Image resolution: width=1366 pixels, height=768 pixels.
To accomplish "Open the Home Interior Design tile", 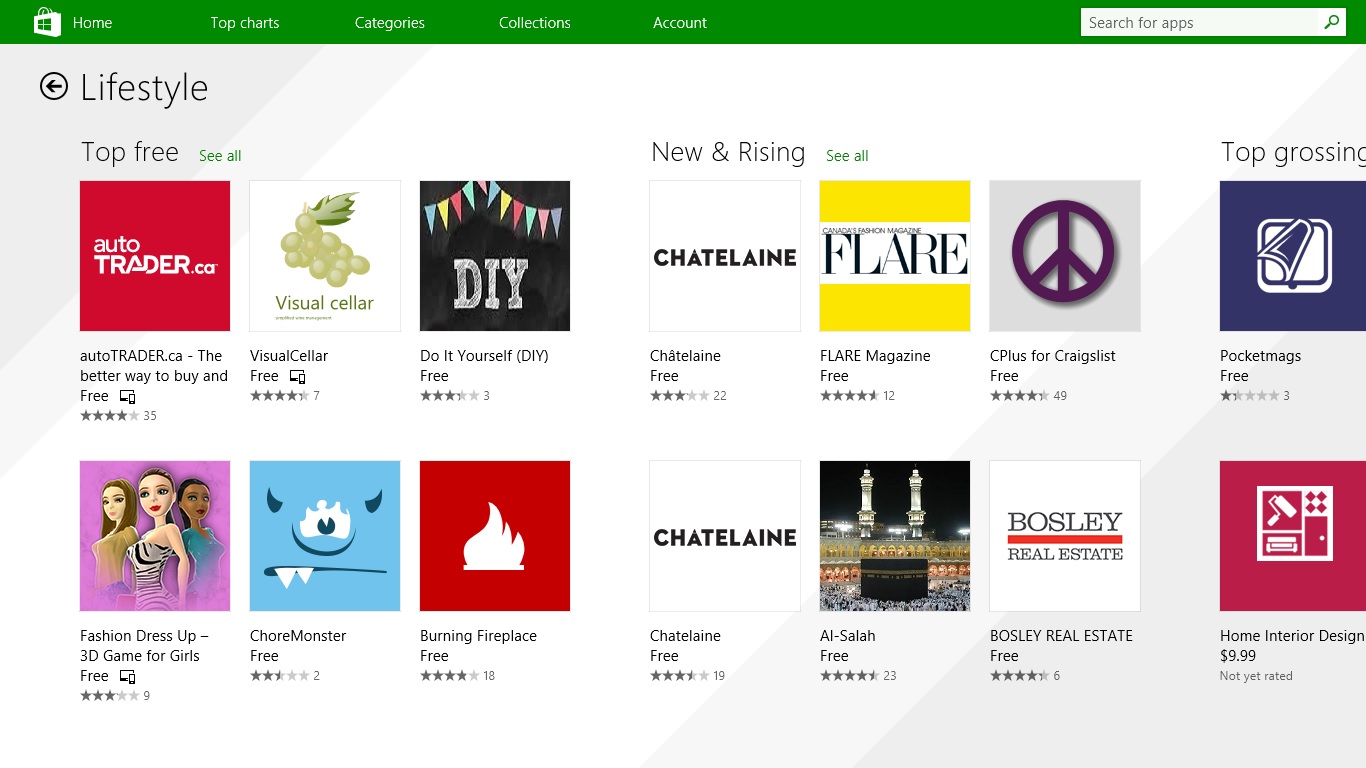I will pos(1293,536).
